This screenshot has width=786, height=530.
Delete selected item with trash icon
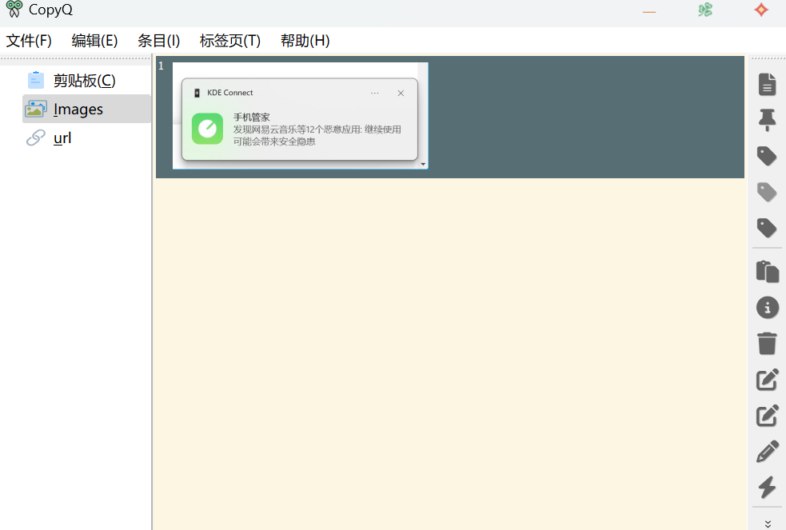(x=767, y=343)
